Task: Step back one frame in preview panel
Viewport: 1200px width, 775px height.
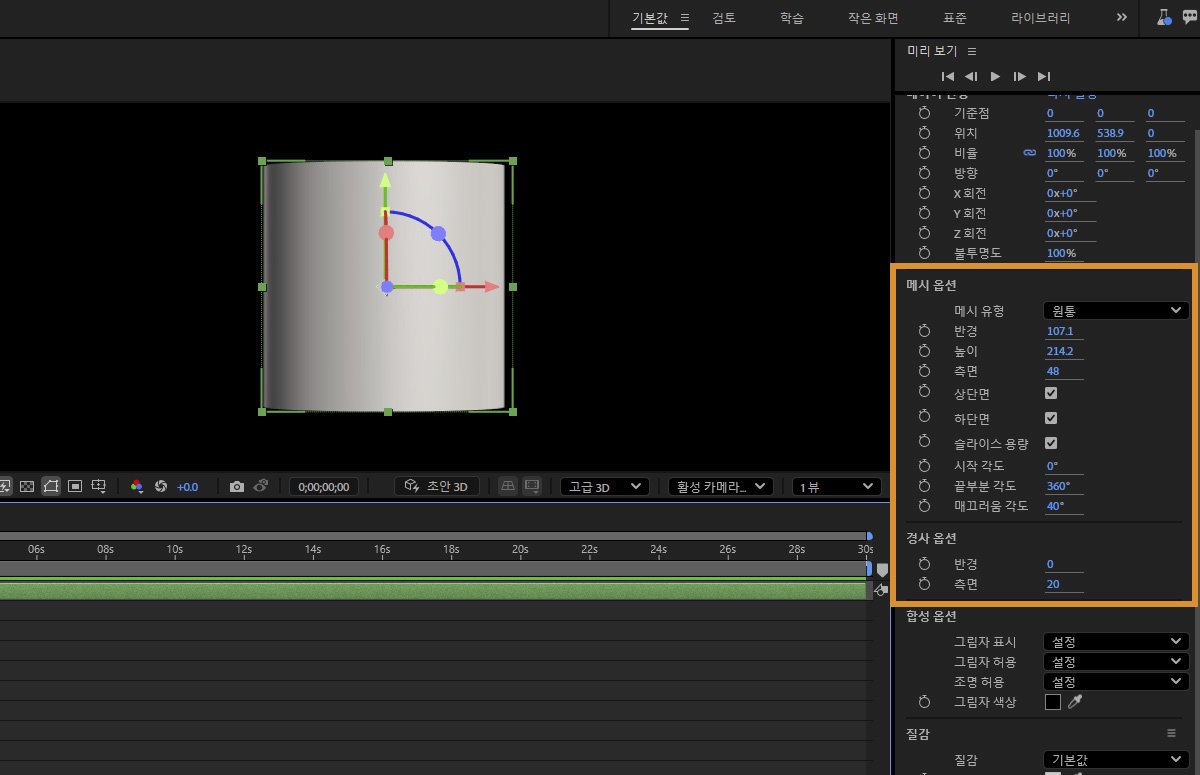Action: 971,76
